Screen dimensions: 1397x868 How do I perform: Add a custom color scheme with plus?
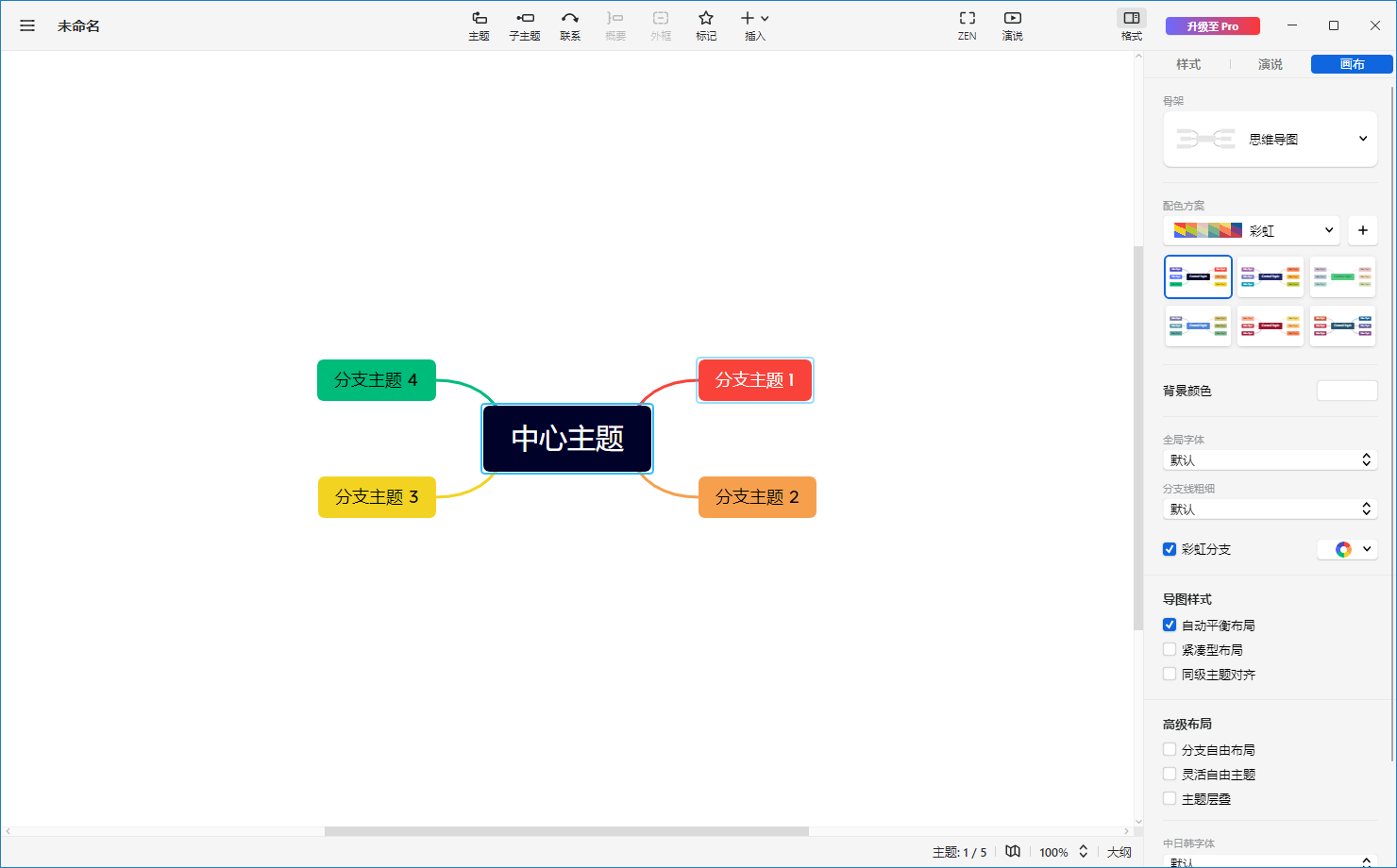click(1363, 230)
